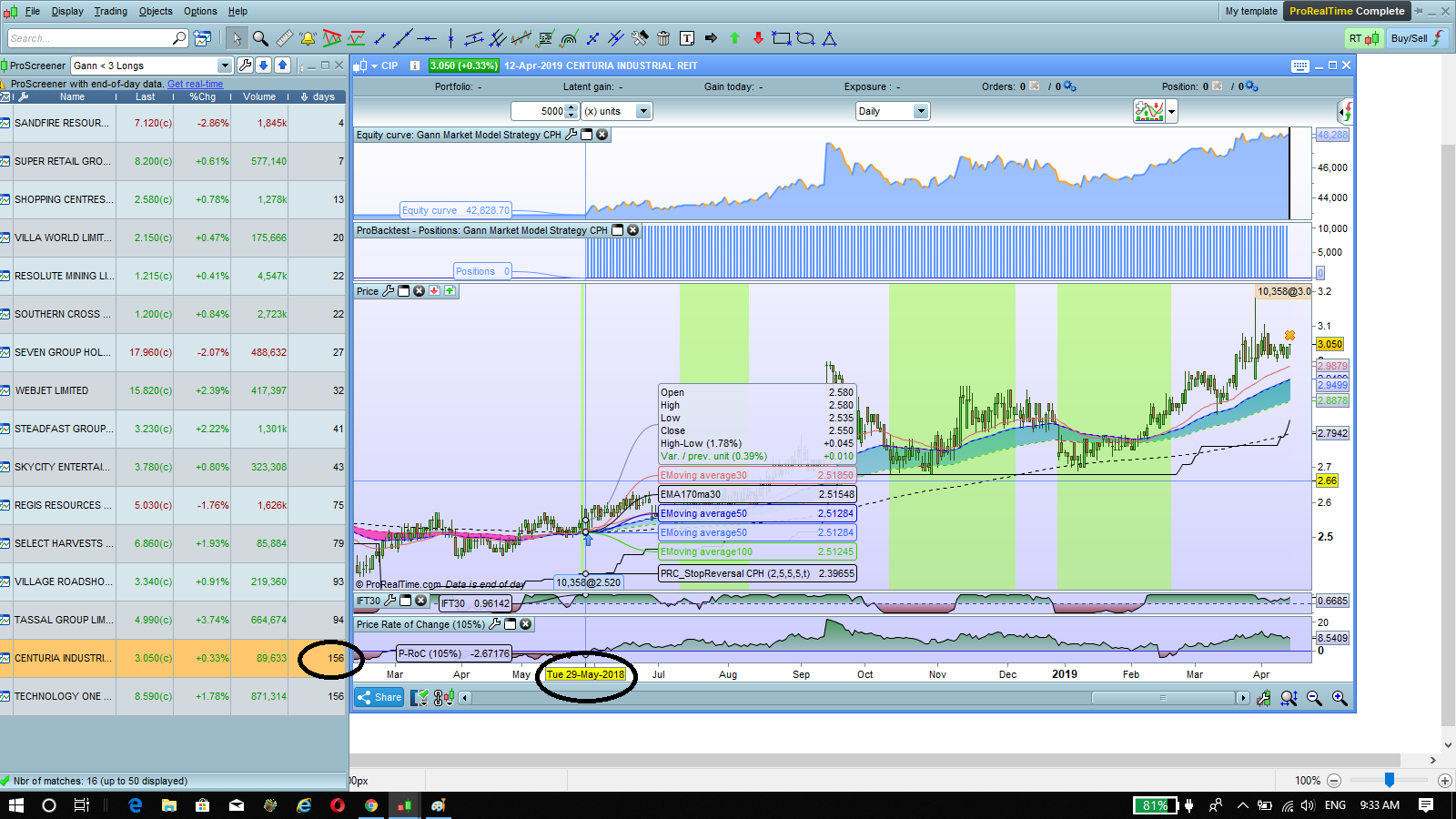This screenshot has height=819, width=1456.
Task: Expand the chart style dropdown arrow
Action: [x=1172, y=112]
